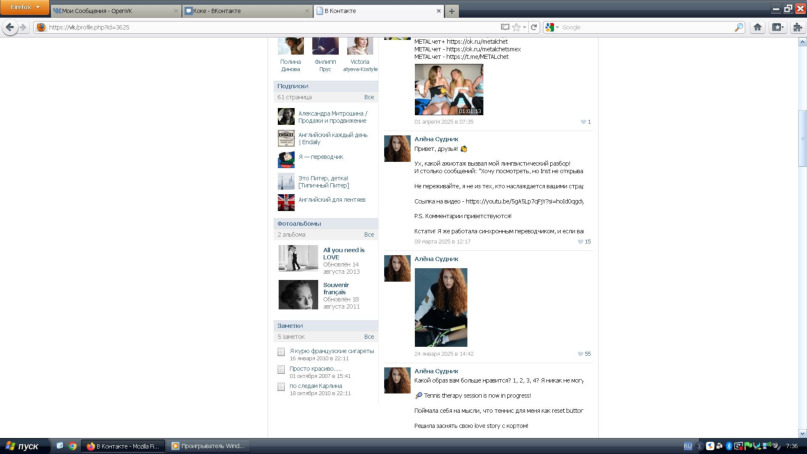Open Алёна Судник's name on the photo post
Screen dimensions: 807x454
(x=436, y=259)
